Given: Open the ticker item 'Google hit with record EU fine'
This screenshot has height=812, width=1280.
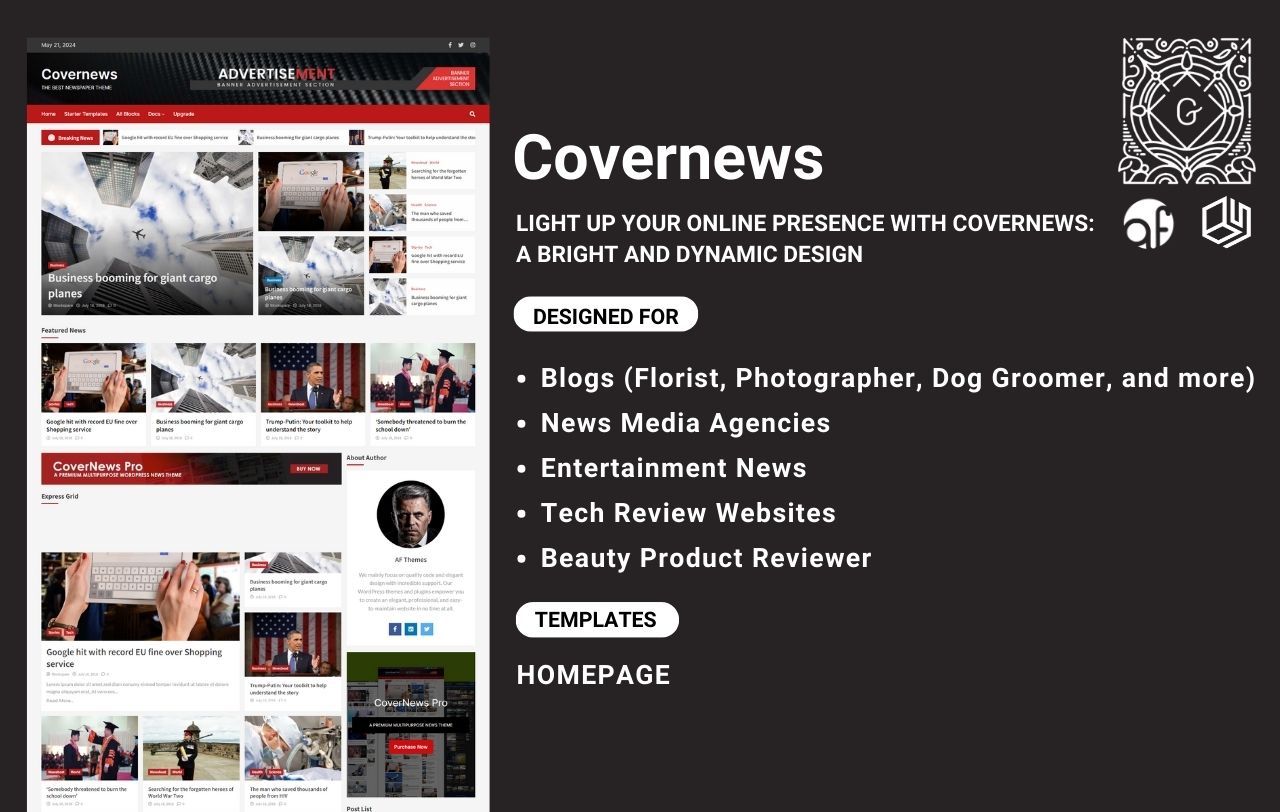Looking at the screenshot, I should [x=175, y=137].
